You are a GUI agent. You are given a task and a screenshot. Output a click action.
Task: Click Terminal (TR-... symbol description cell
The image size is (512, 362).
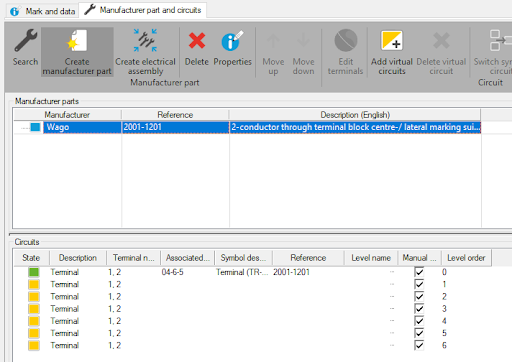click(242, 272)
